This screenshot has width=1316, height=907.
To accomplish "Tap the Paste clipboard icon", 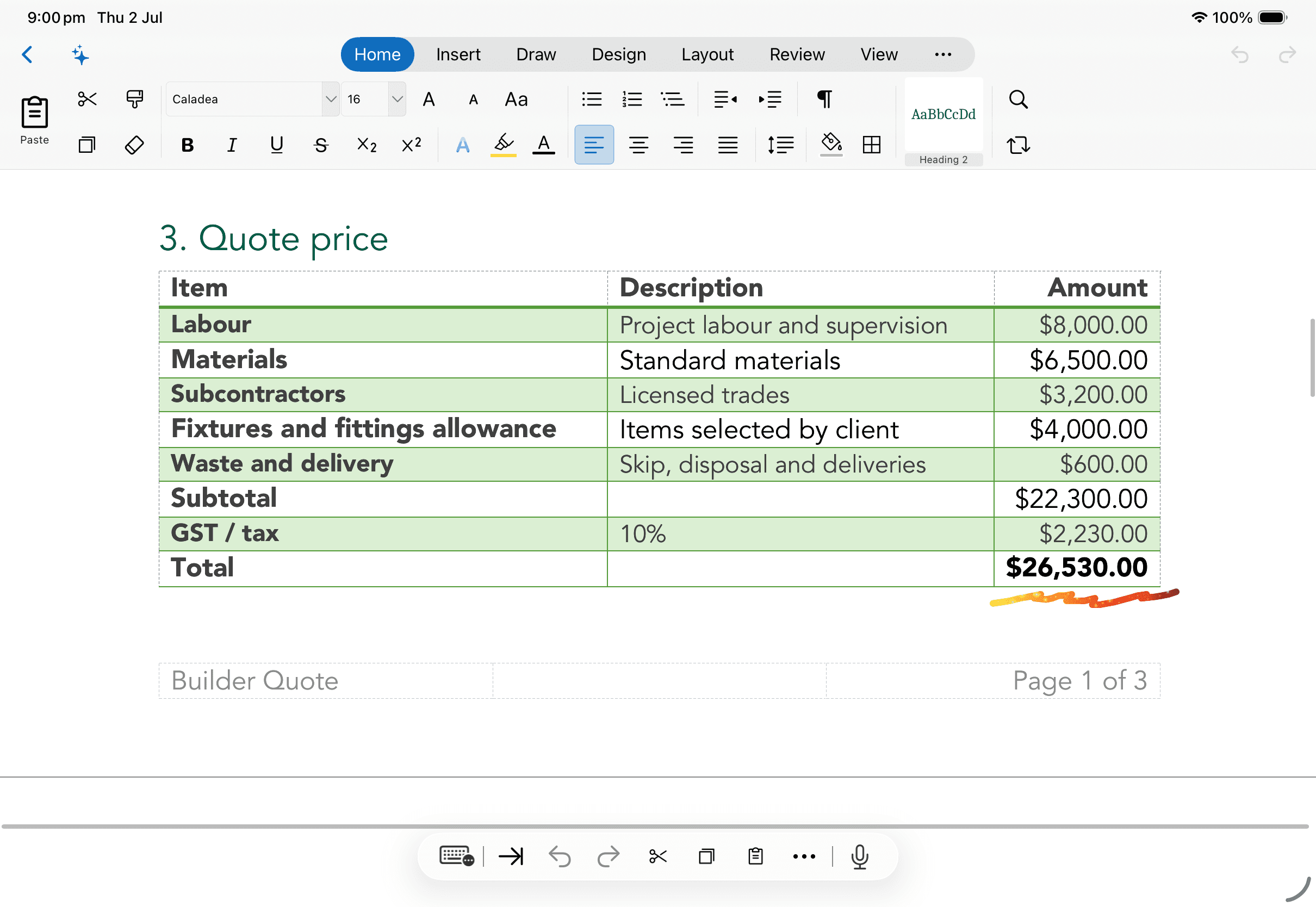I will (x=34, y=120).
